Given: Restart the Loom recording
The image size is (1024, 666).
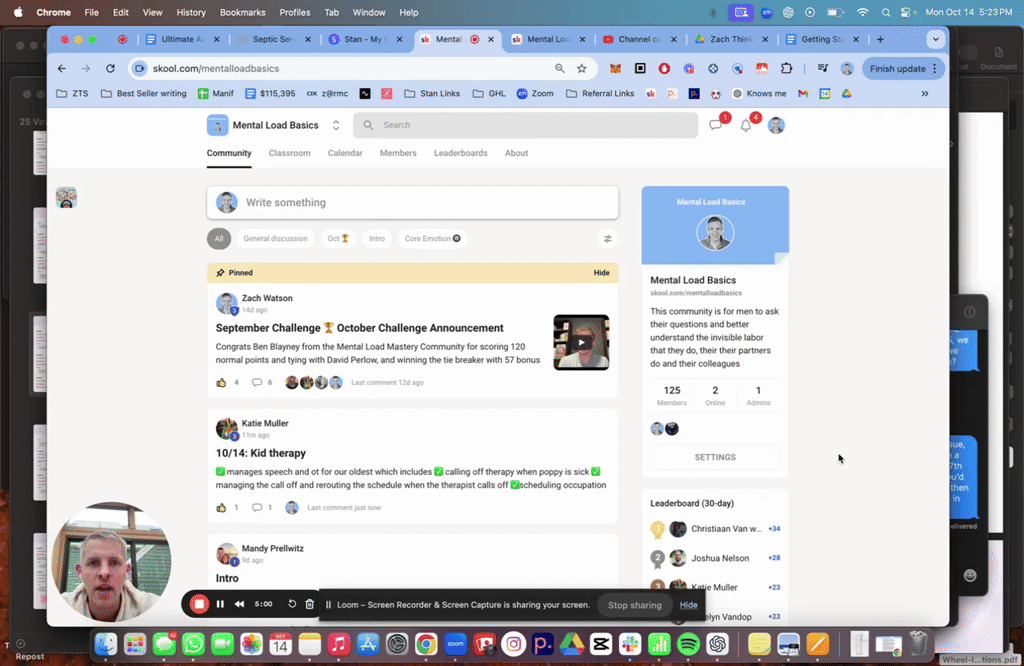Looking at the screenshot, I should [292, 604].
